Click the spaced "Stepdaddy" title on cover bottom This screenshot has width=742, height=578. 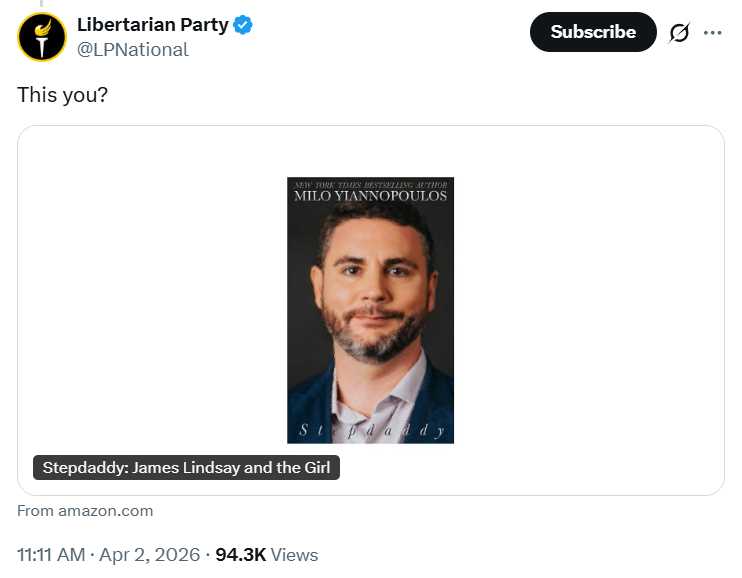[370, 431]
